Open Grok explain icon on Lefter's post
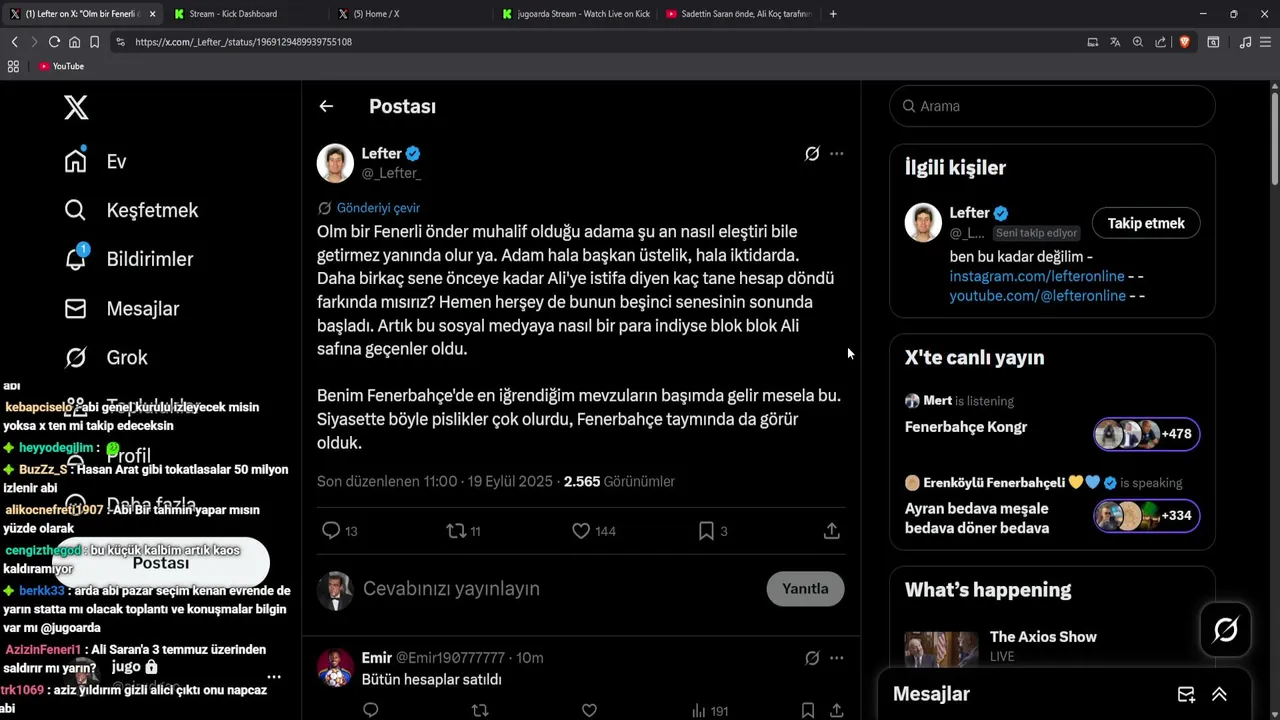1280x720 pixels. pyautogui.click(x=812, y=154)
